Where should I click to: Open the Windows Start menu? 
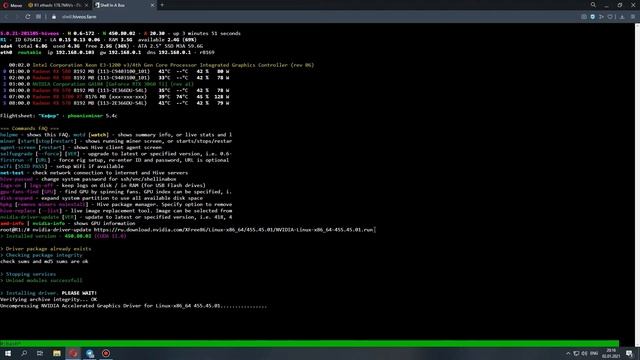pyautogui.click(x=8, y=353)
